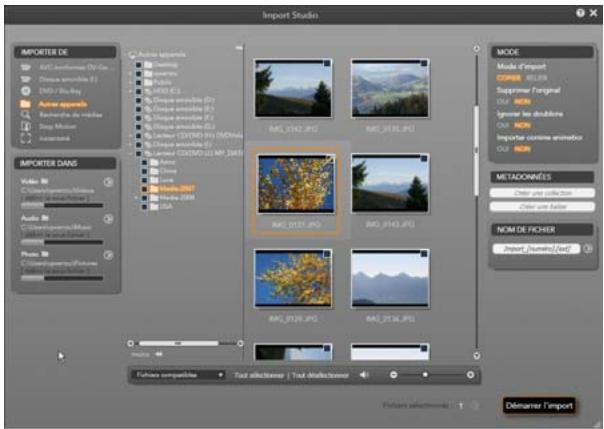Check the jagged peaks thumbnail's checkbox
The height and width of the screenshot is (429, 604).
click(x=424, y=254)
